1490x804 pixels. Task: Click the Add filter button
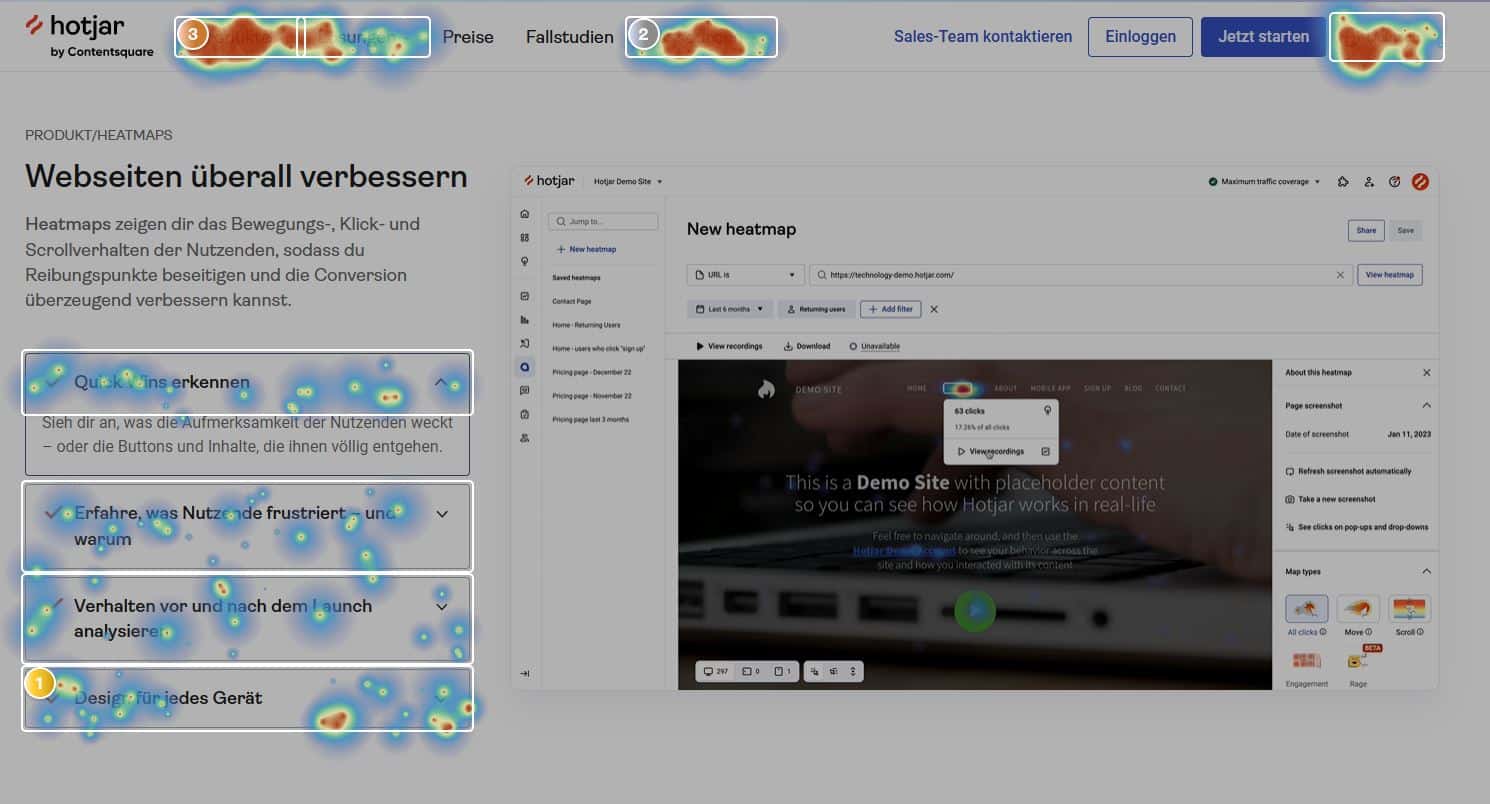point(890,309)
